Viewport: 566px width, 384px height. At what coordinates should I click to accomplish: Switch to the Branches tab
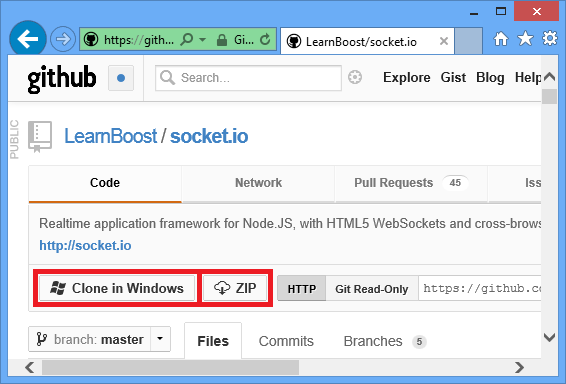[385, 341]
